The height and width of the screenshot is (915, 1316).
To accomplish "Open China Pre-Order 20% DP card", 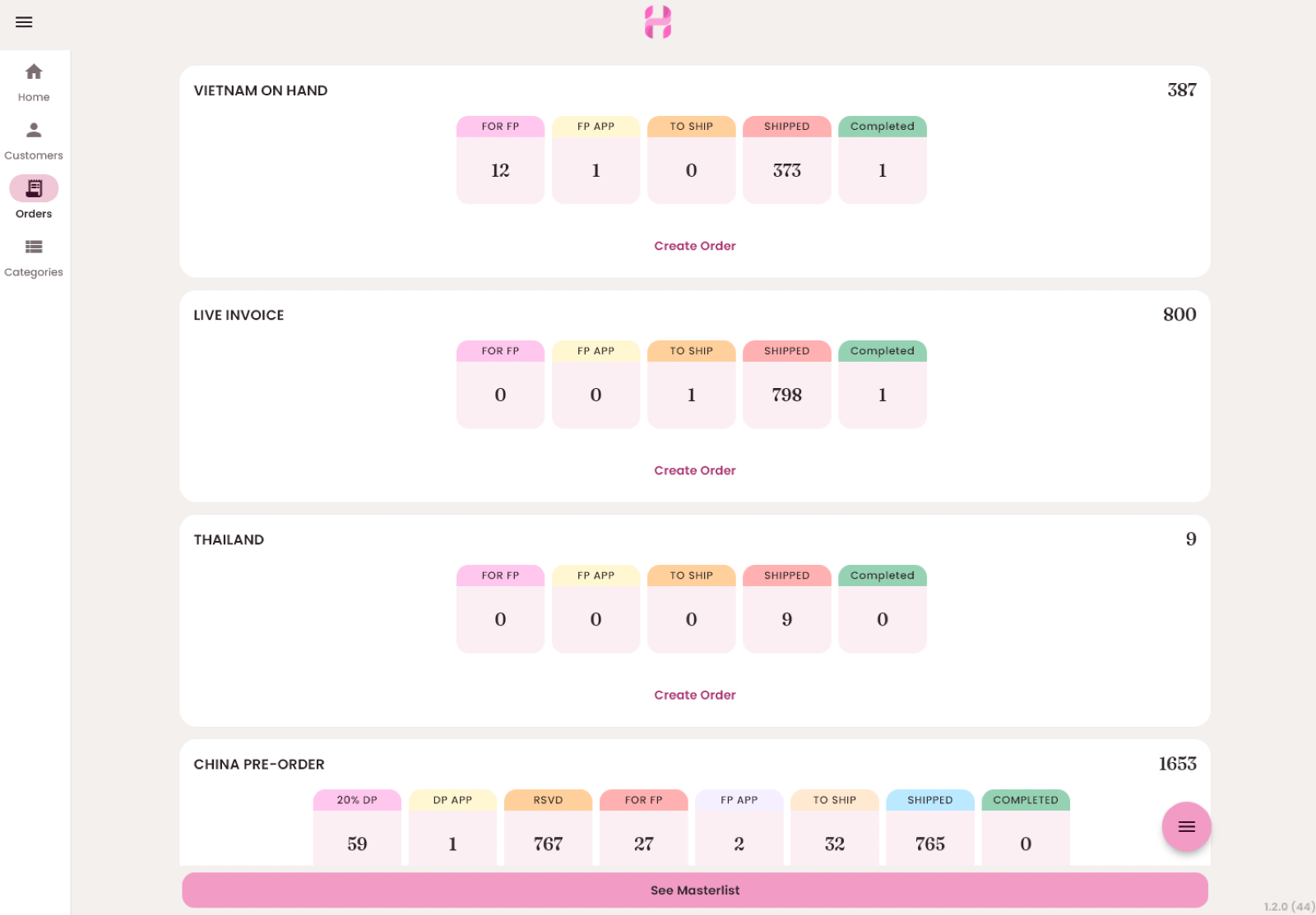I will coord(357,827).
